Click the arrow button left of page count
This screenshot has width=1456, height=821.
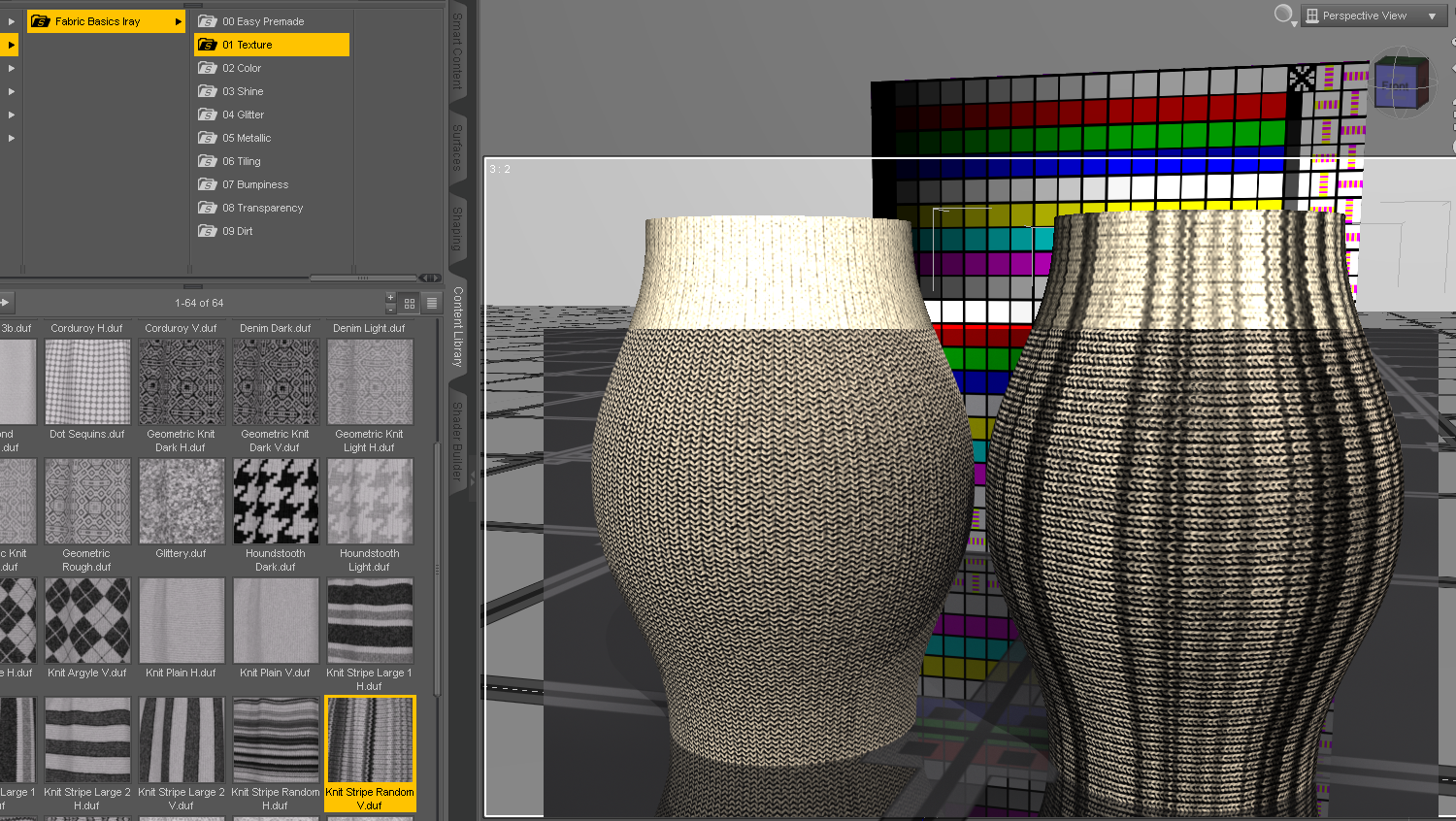pyautogui.click(x=5, y=303)
